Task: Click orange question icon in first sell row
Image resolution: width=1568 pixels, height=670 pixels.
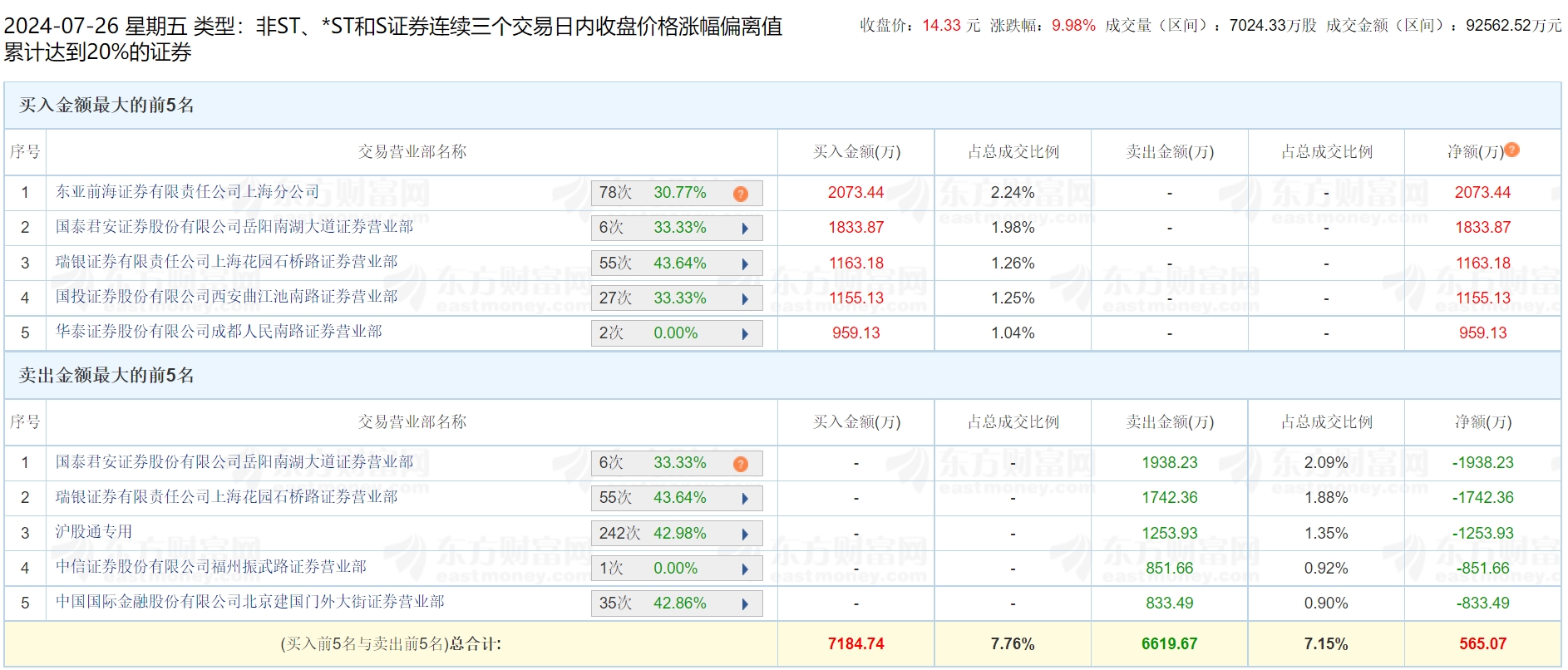Action: 740,464
